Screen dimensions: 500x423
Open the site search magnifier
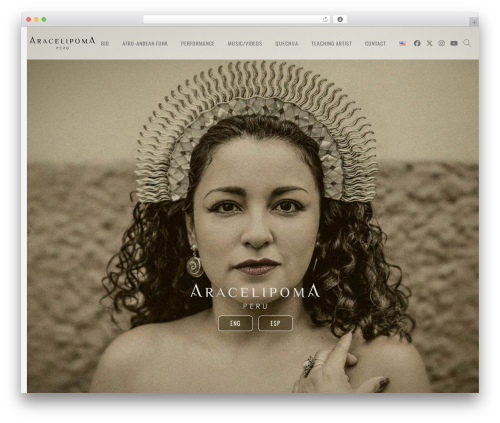coord(467,43)
